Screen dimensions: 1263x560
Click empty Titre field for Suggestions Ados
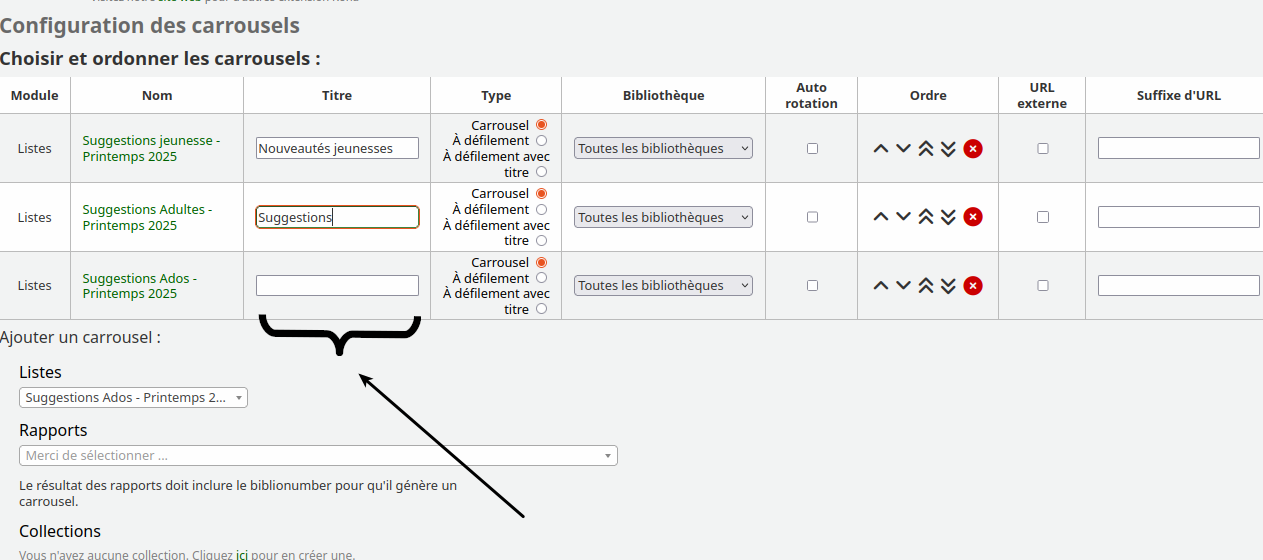tap(337, 286)
